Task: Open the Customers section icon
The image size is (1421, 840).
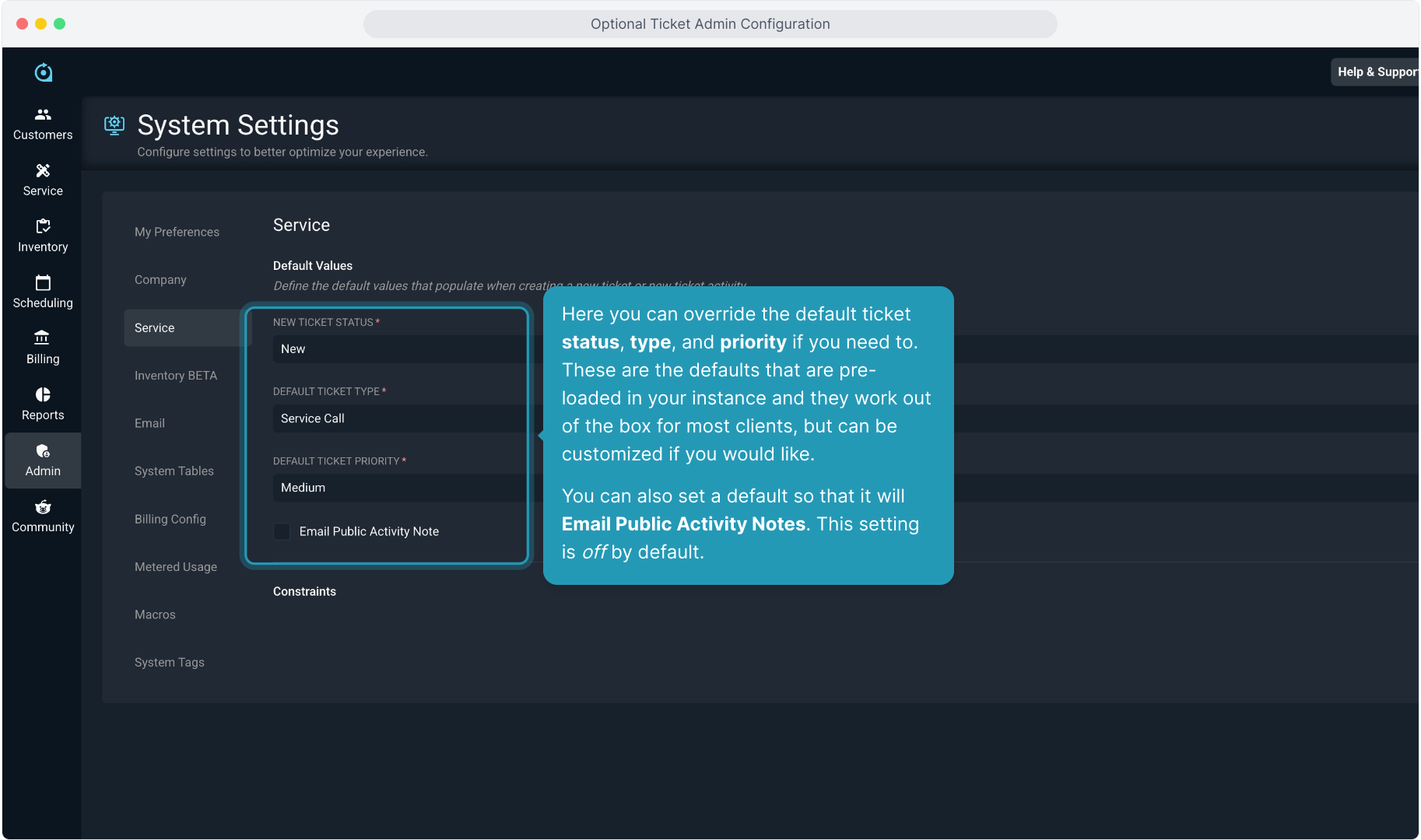Action: tap(43, 114)
